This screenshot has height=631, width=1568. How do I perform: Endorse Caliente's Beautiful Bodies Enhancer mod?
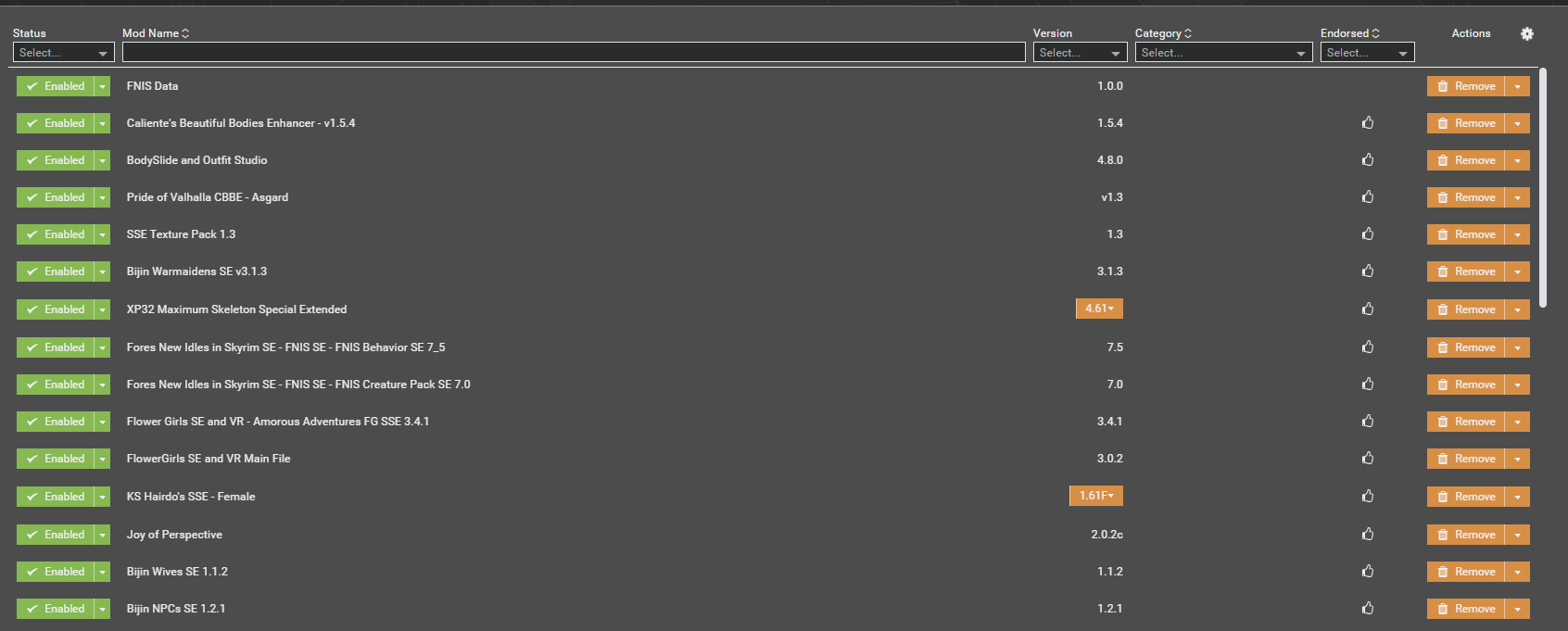click(1368, 122)
